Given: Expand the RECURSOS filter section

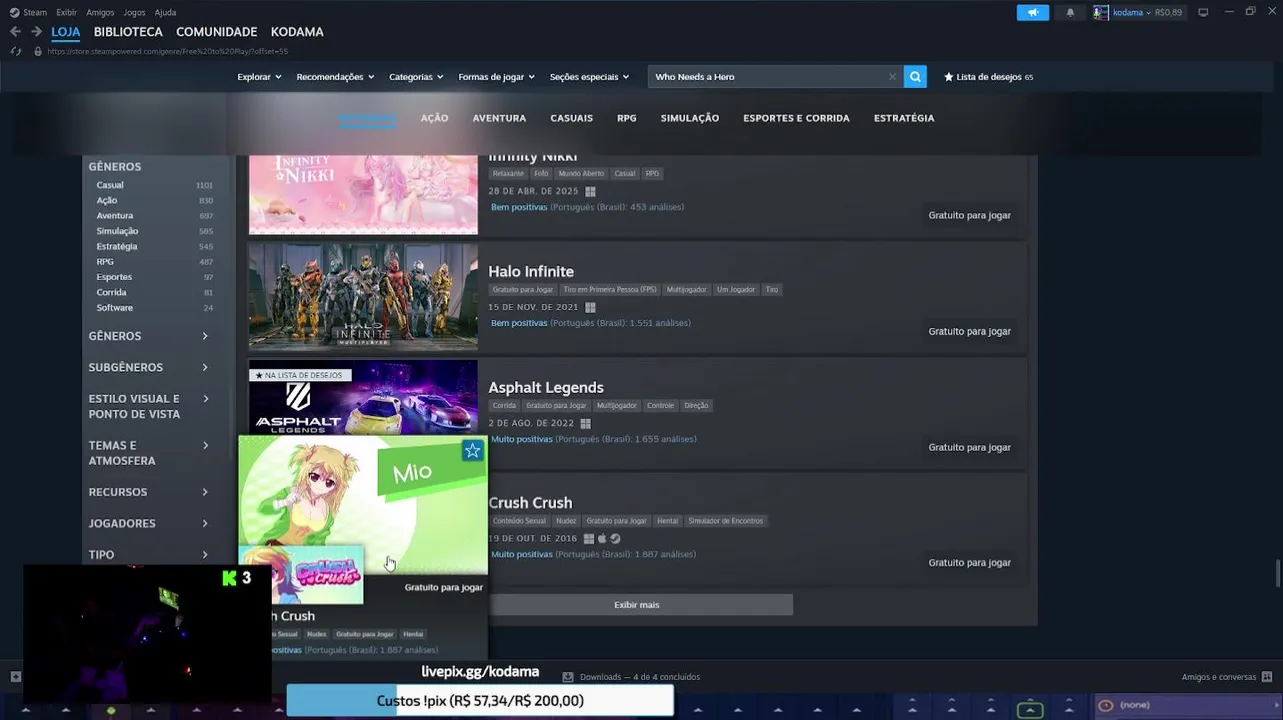Looking at the screenshot, I should 148,492.
